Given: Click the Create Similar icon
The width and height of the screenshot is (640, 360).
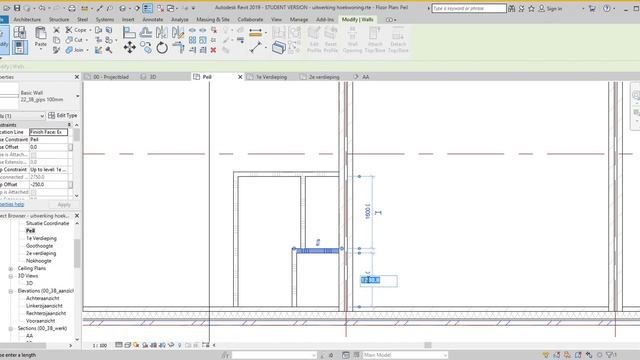Looking at the screenshot, I should 278,47.
